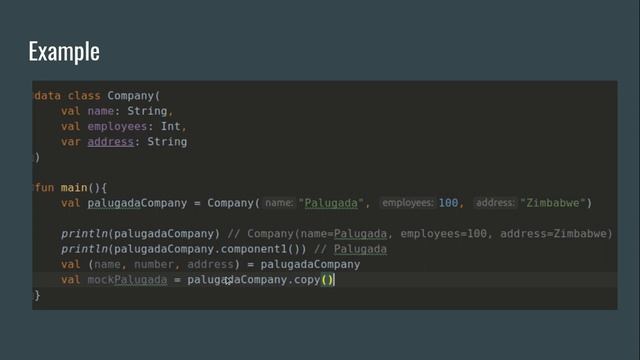Click the "Zimbabwe" string literal in constructor call
The height and width of the screenshot is (360, 640).
tap(553, 203)
